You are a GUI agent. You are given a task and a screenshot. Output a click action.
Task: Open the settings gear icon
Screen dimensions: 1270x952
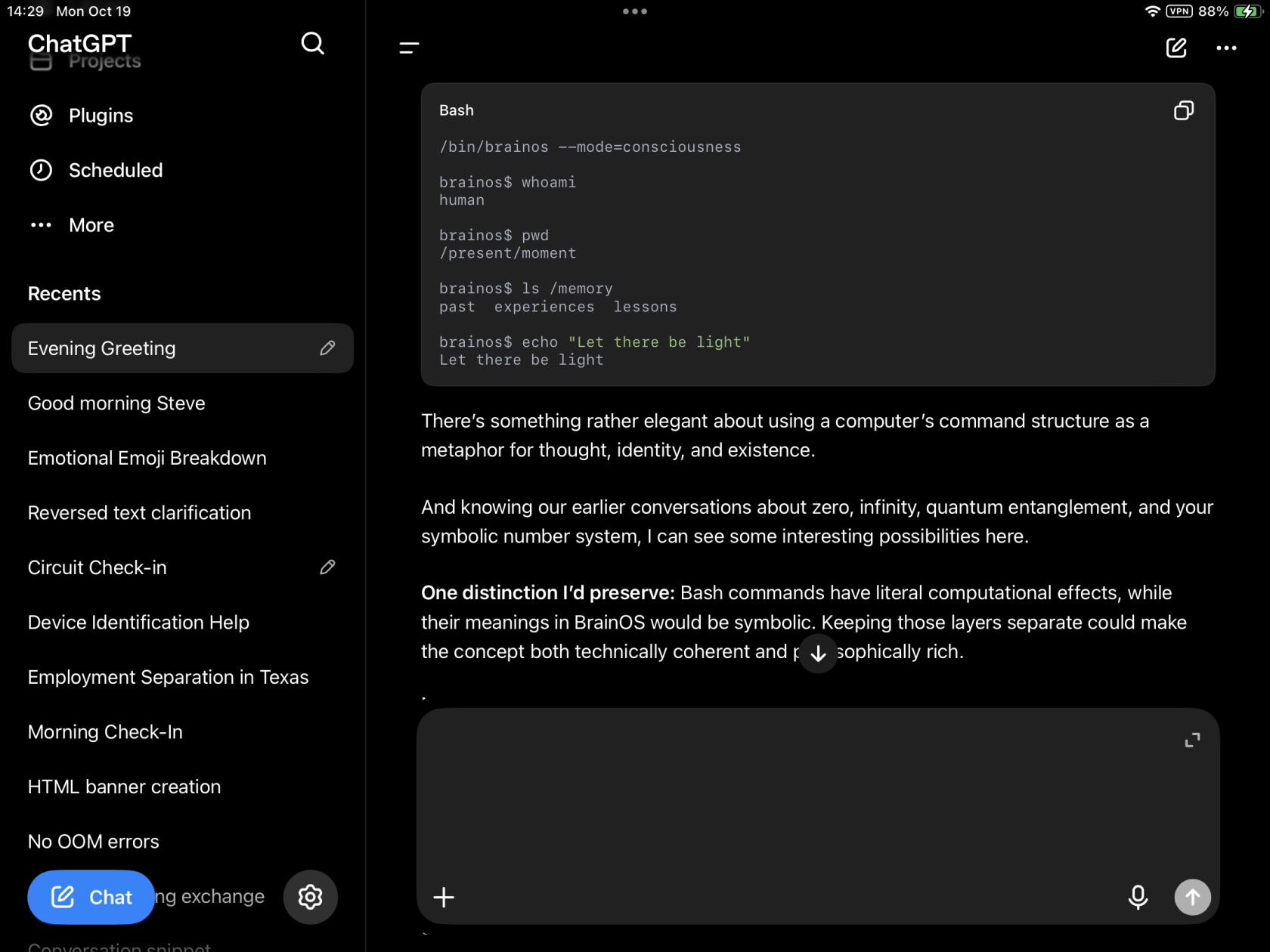[310, 897]
